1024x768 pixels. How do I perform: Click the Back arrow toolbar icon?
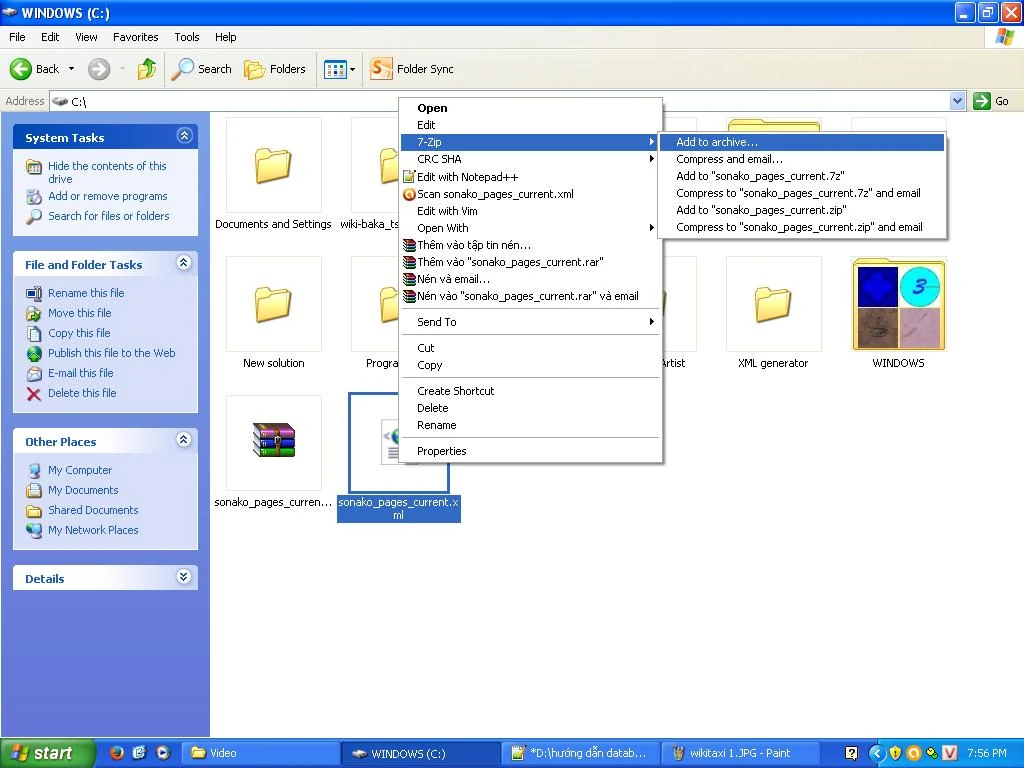pyautogui.click(x=21, y=69)
